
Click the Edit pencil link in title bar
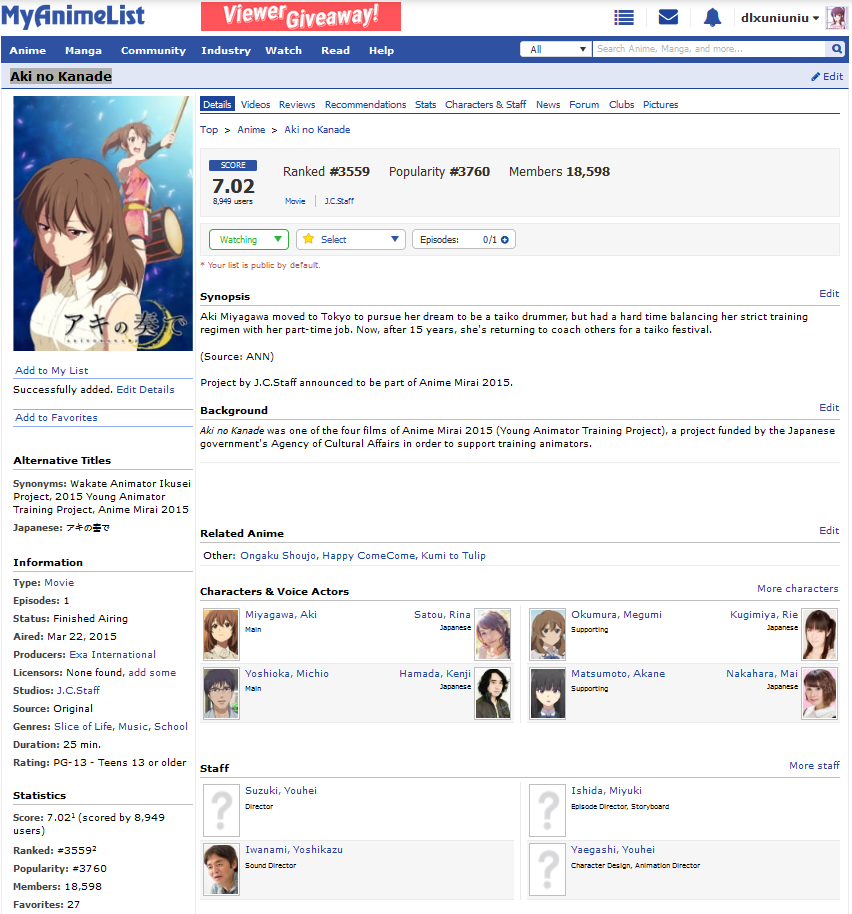(827, 76)
